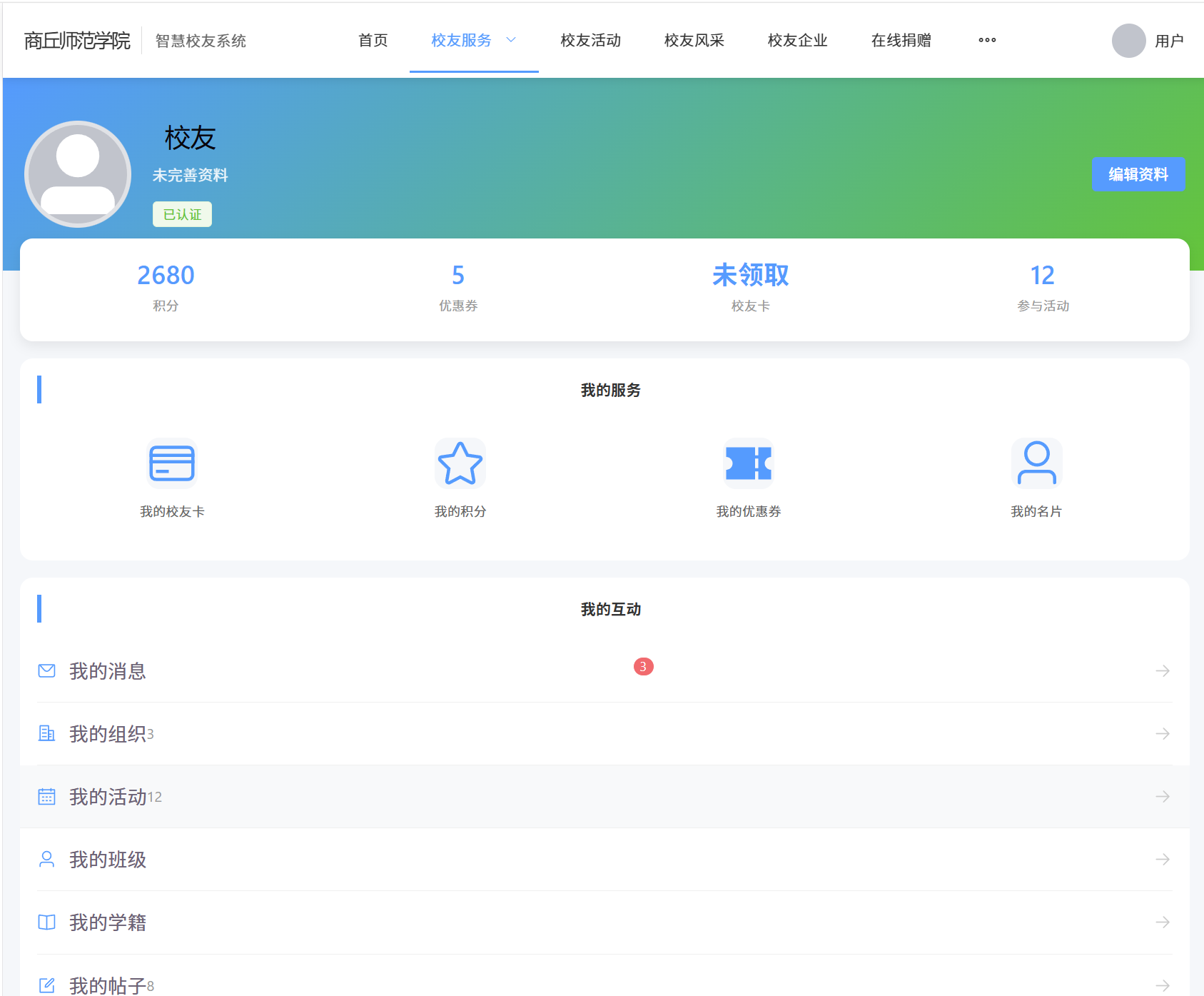This screenshot has height=996, width=1204.
Task: Click the arrow at the end of 我的学籍 row
Action: tap(1163, 922)
